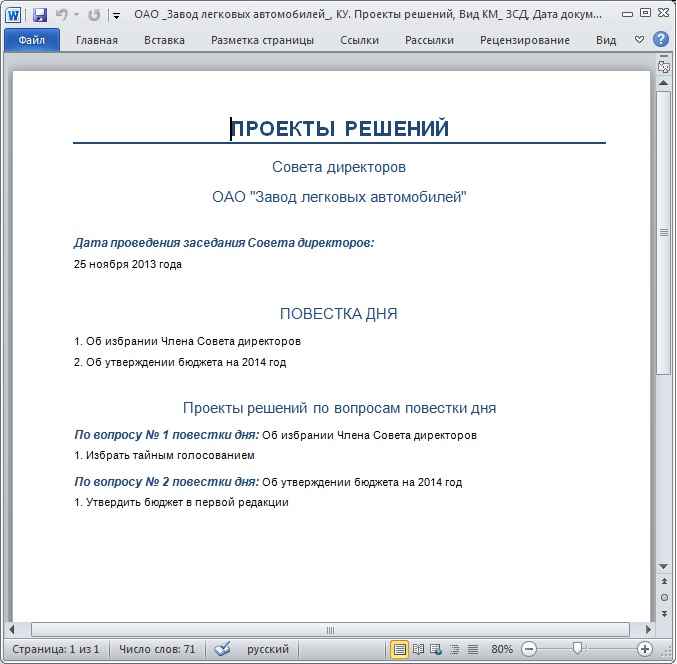This screenshot has width=677, height=664.
Task: Repeat the last action with the redo icon
Action: click(x=94, y=15)
